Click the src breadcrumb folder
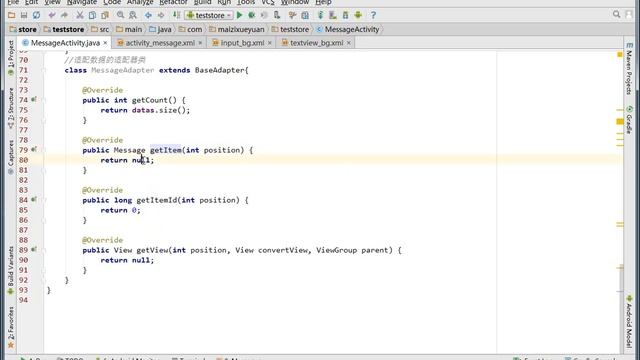This screenshot has width=640, height=360. (100, 29)
